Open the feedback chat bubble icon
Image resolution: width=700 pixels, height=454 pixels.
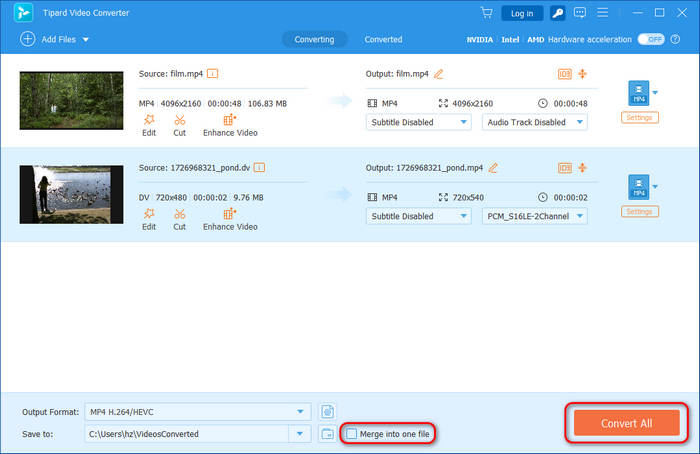click(x=581, y=13)
